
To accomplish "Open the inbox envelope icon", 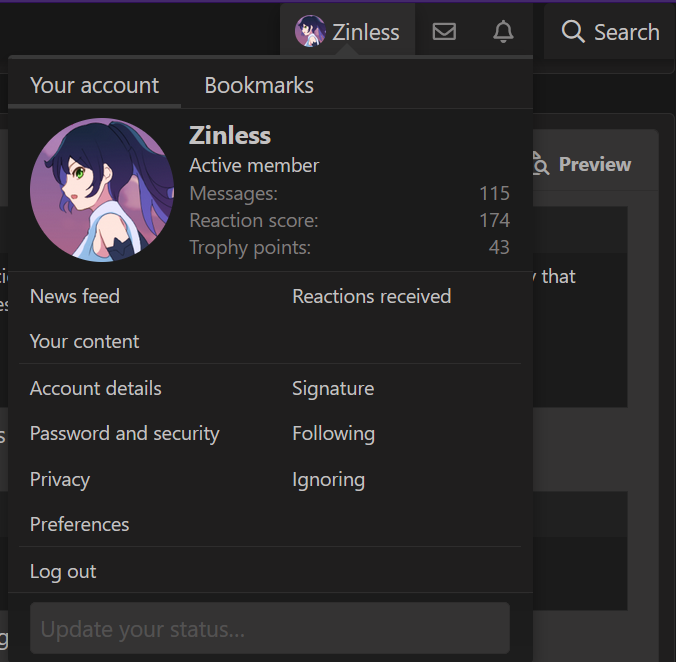I will [444, 32].
